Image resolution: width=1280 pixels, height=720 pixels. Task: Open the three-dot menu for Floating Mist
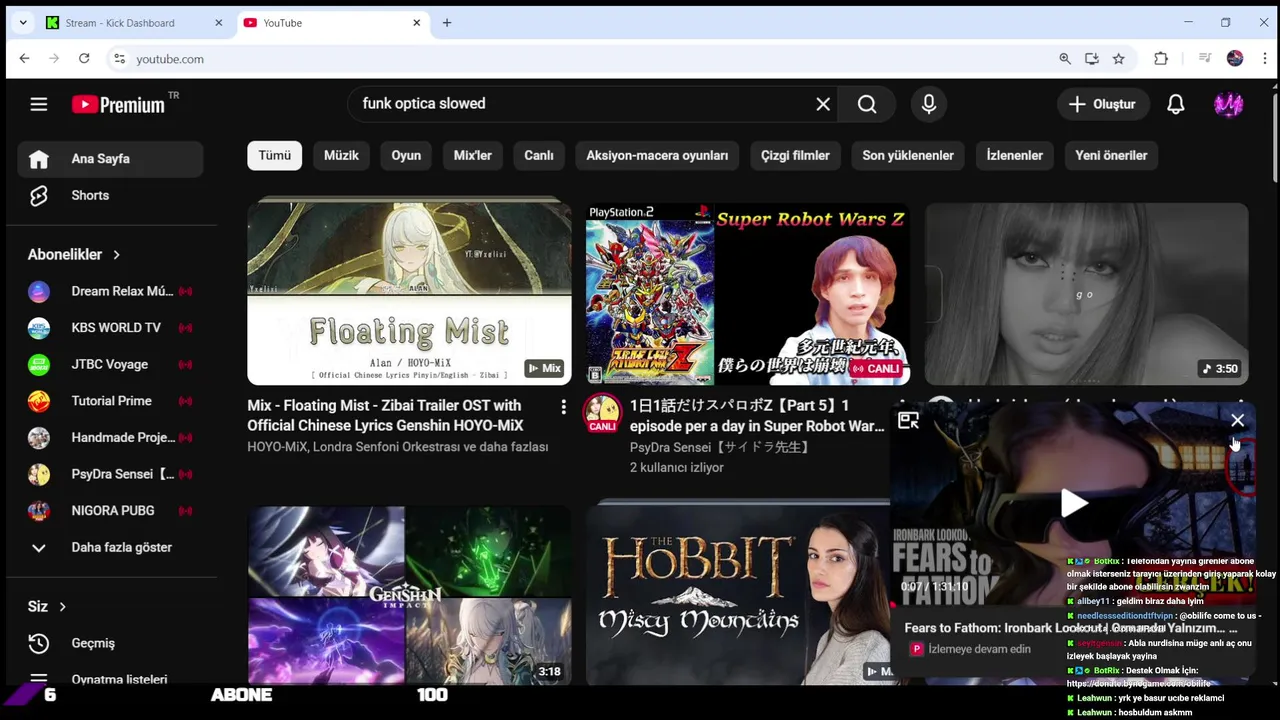click(x=563, y=407)
